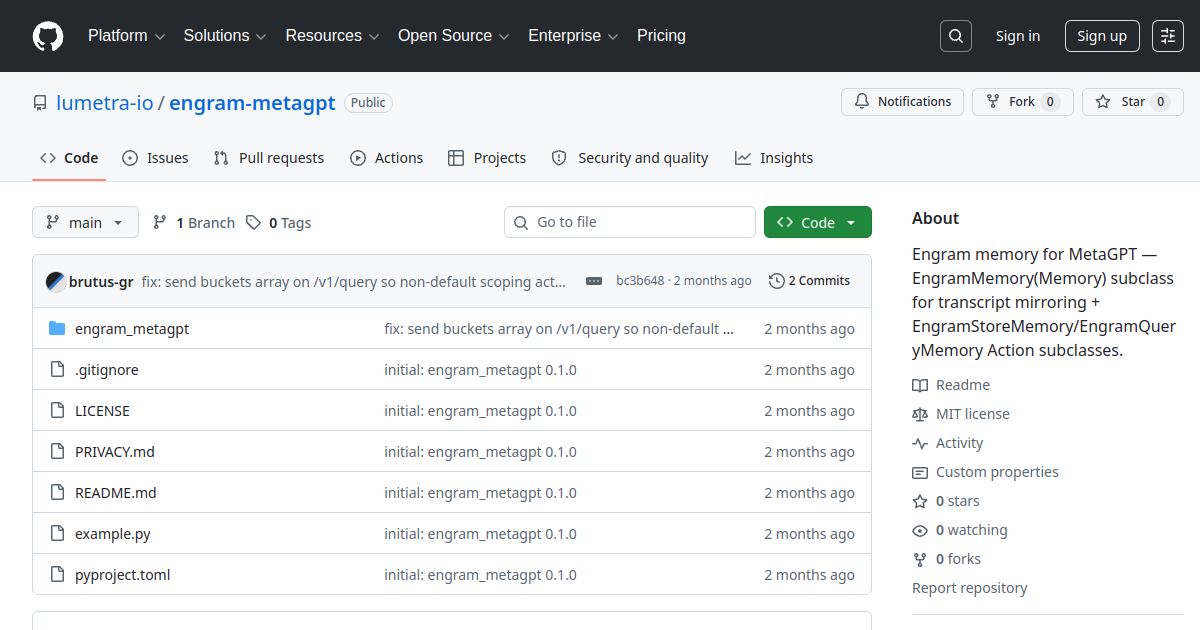Open the Issues tab
The image size is (1200, 630).
tap(155, 158)
